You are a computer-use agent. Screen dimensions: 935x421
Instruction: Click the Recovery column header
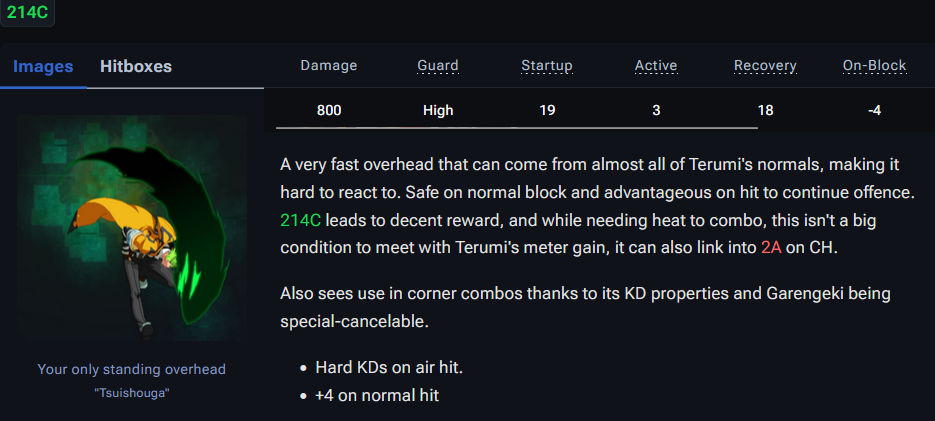tap(765, 66)
